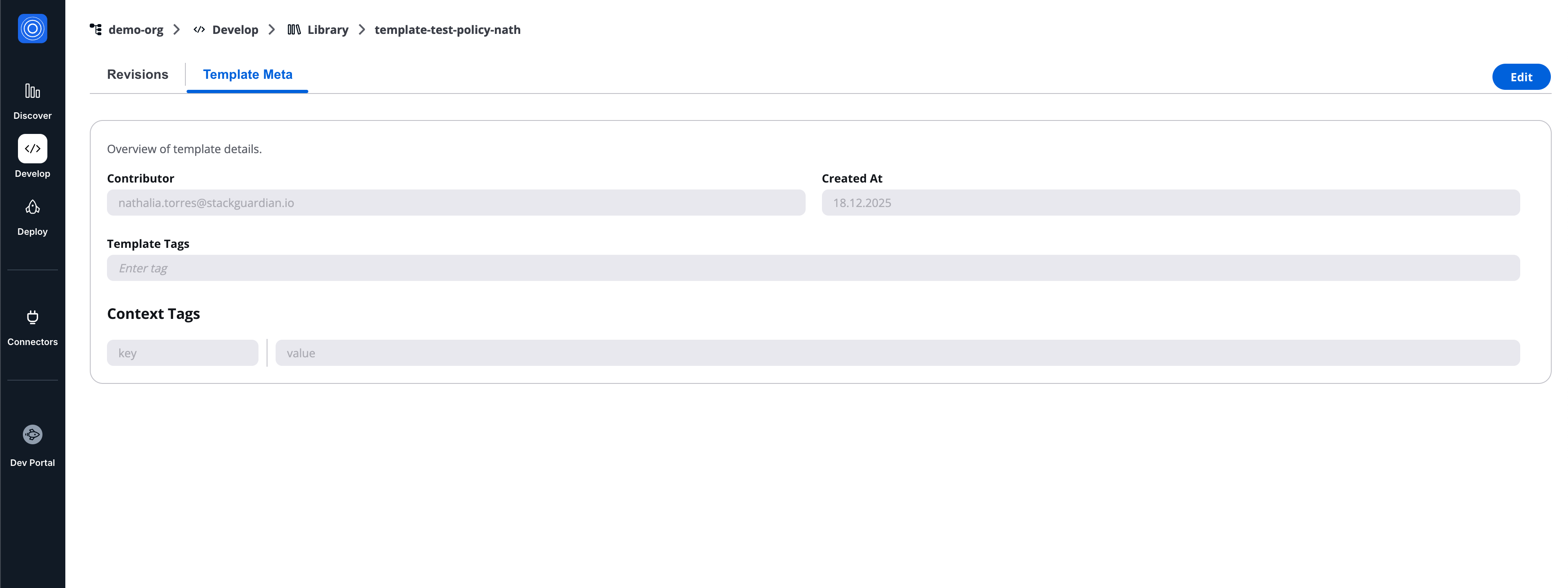Focus the Context Tags key field
The height and width of the screenshot is (588, 1568).
coord(183,353)
